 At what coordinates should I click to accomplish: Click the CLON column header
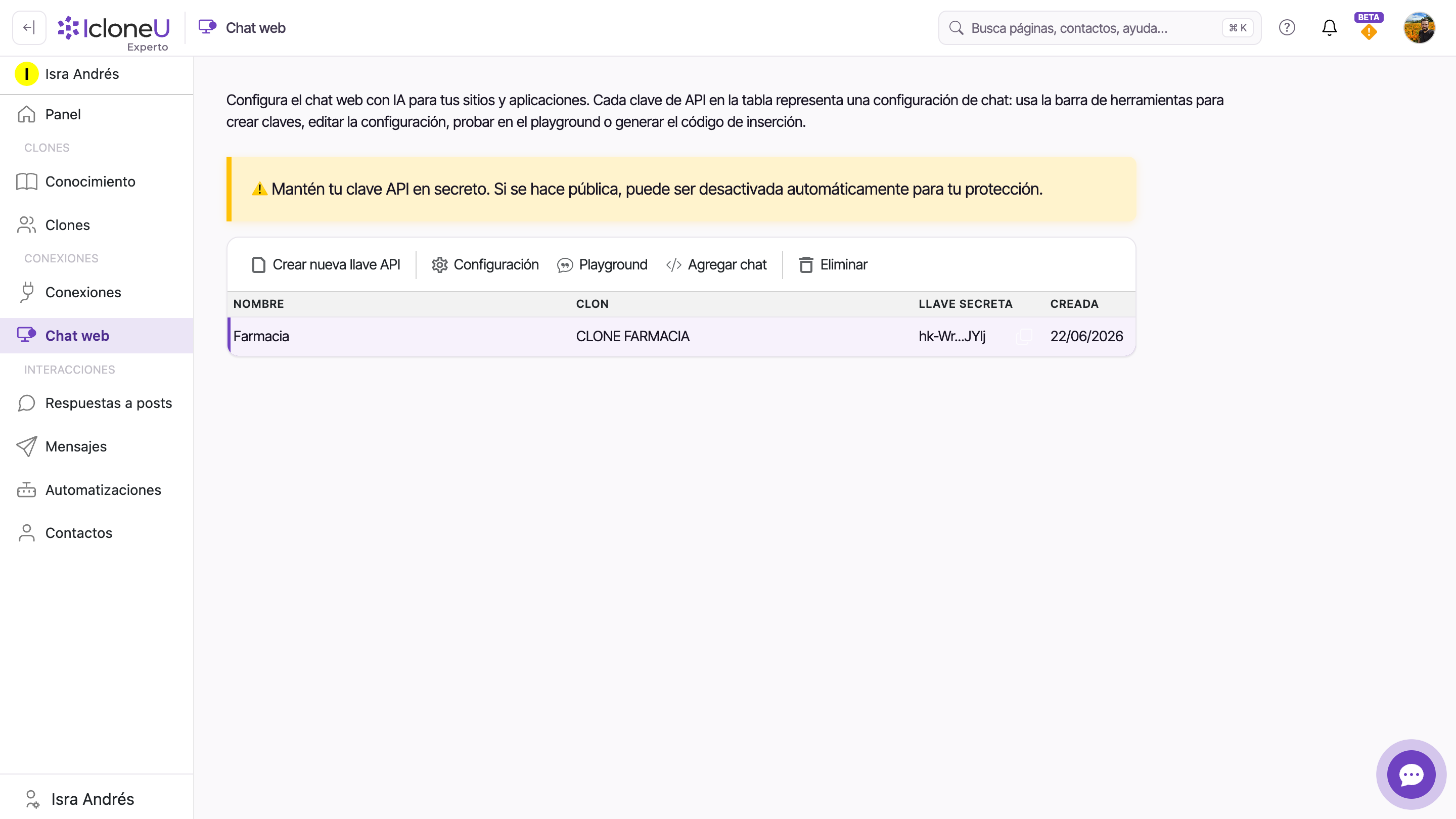593,304
